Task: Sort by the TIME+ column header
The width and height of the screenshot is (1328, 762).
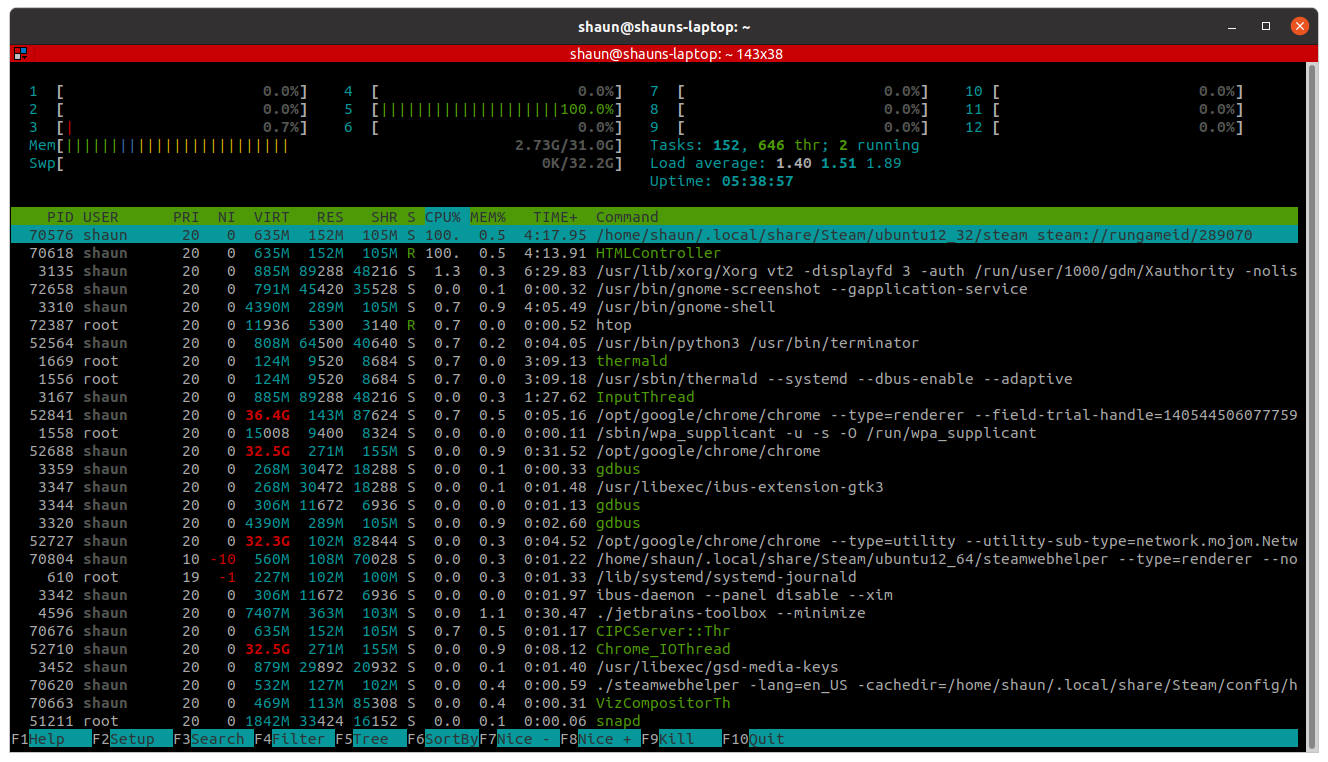Action: pos(555,217)
